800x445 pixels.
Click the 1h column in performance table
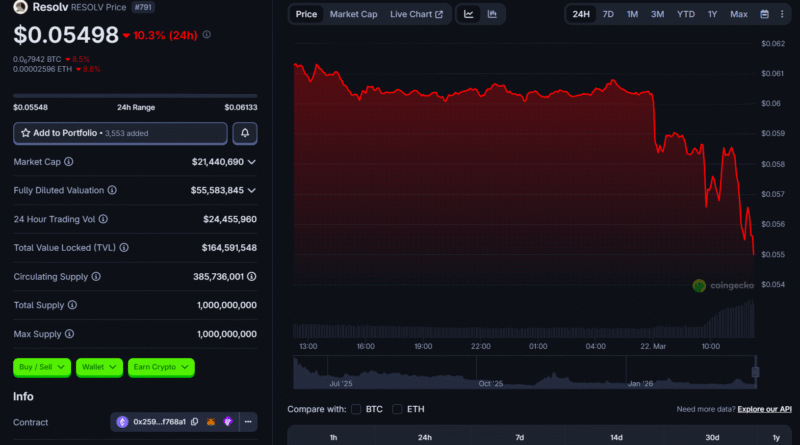pos(333,437)
